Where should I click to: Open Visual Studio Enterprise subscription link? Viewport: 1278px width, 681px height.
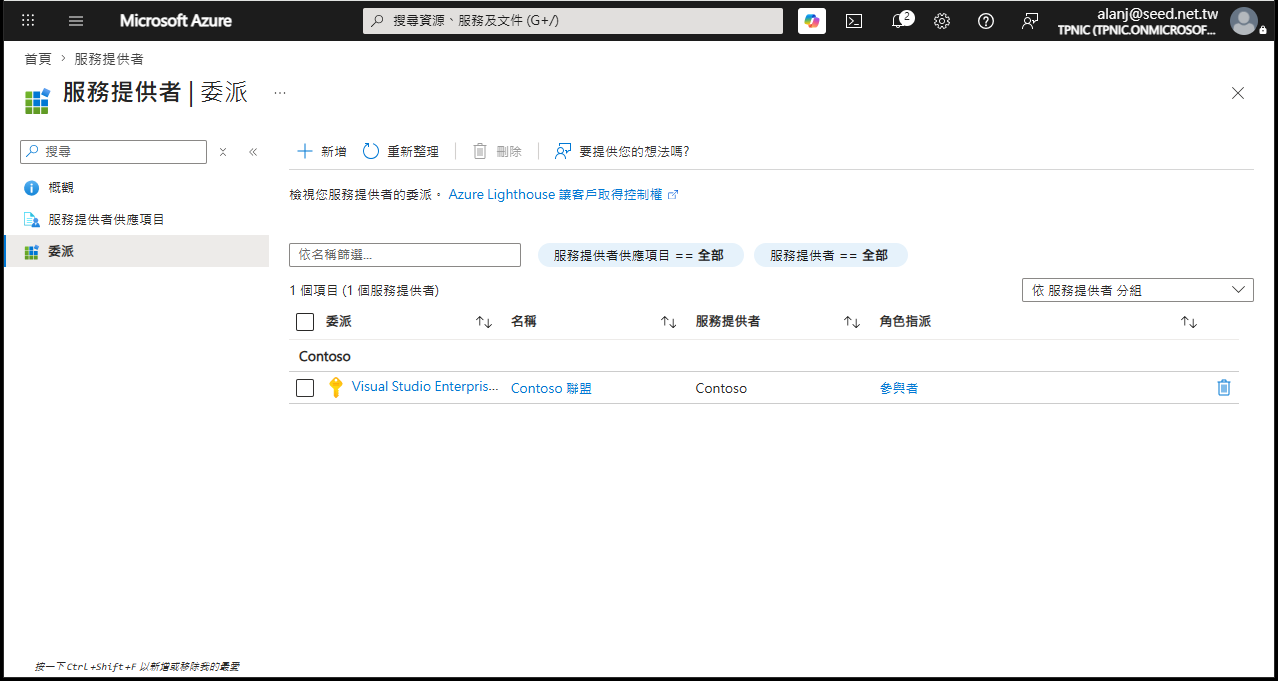(425, 387)
